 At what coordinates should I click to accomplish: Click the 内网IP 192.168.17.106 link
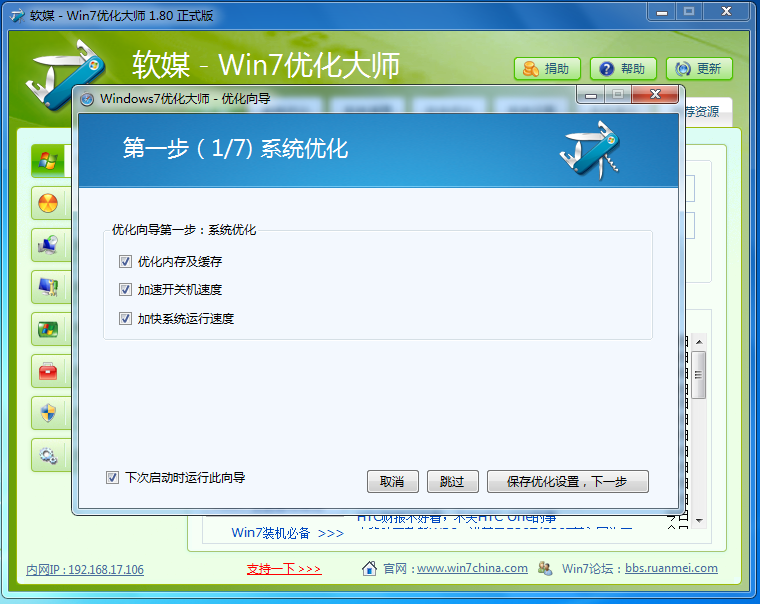point(85,570)
